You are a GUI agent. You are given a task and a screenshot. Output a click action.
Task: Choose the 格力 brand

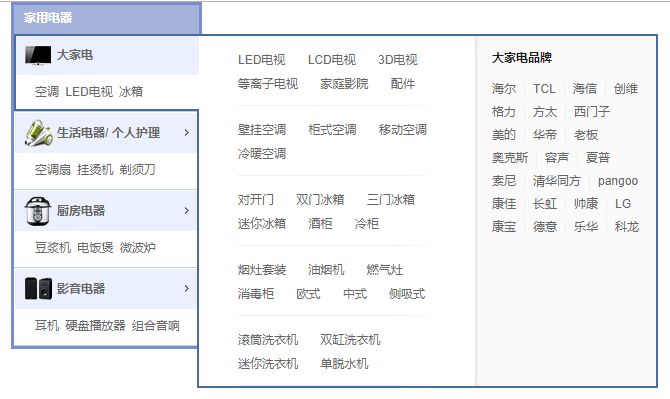pyautogui.click(x=504, y=112)
